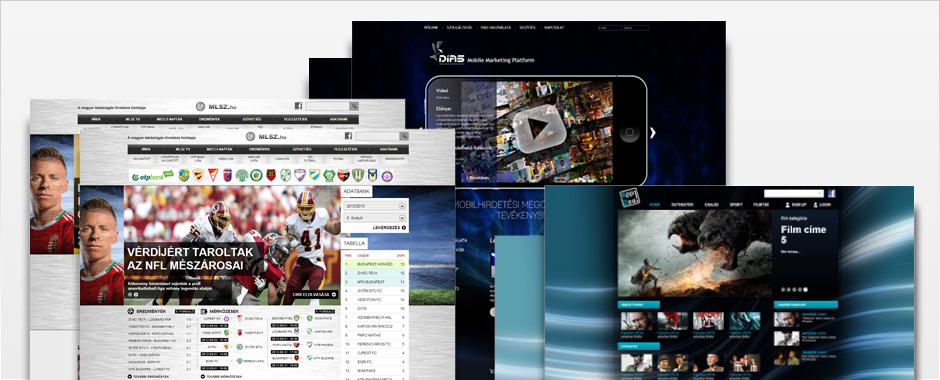This screenshot has height=380, width=940.
Task: Open További mérkőzések link
Action: [221, 377]
